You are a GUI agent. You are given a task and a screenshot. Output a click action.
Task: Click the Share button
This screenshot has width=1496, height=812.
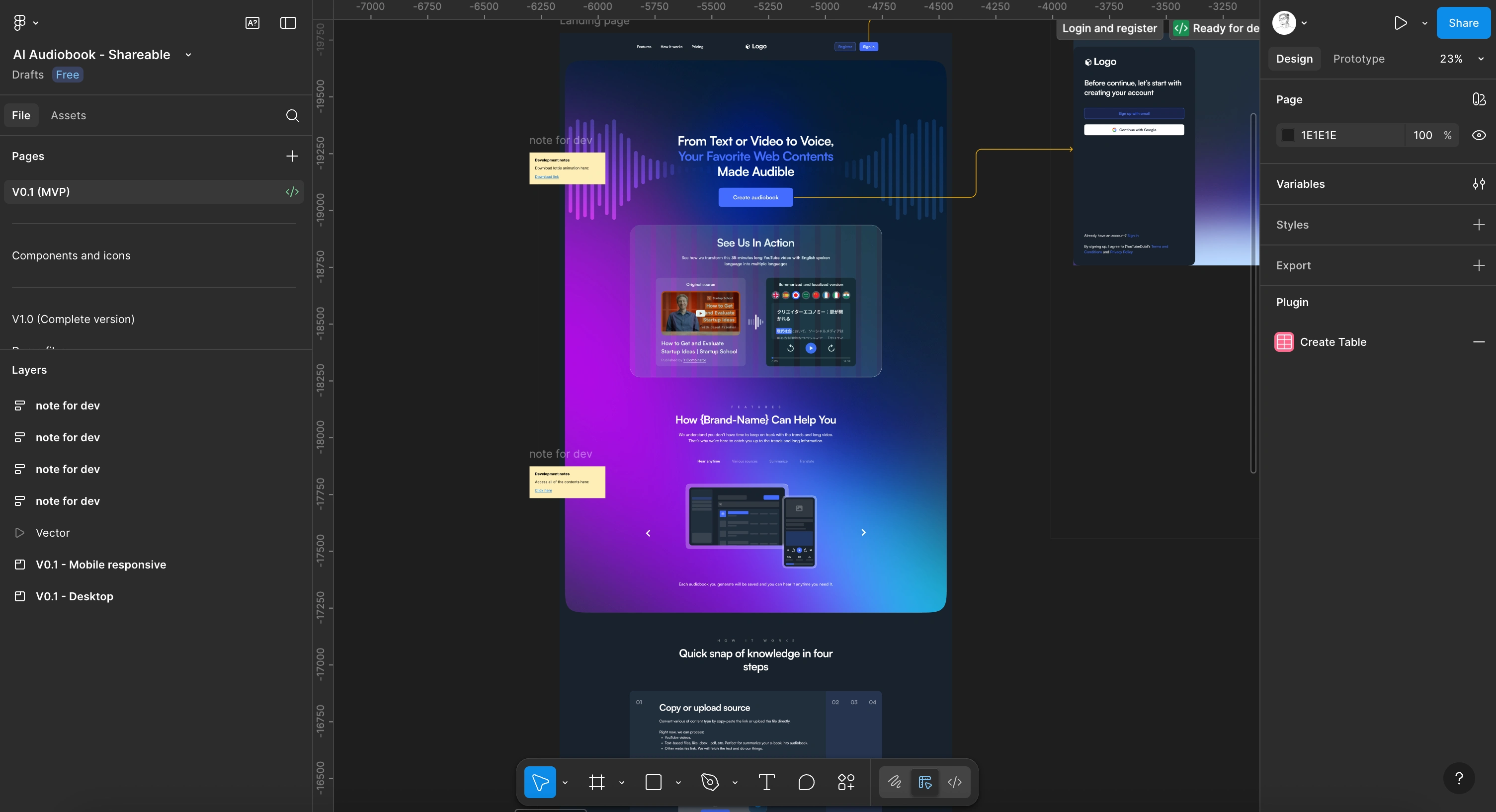[x=1463, y=23]
